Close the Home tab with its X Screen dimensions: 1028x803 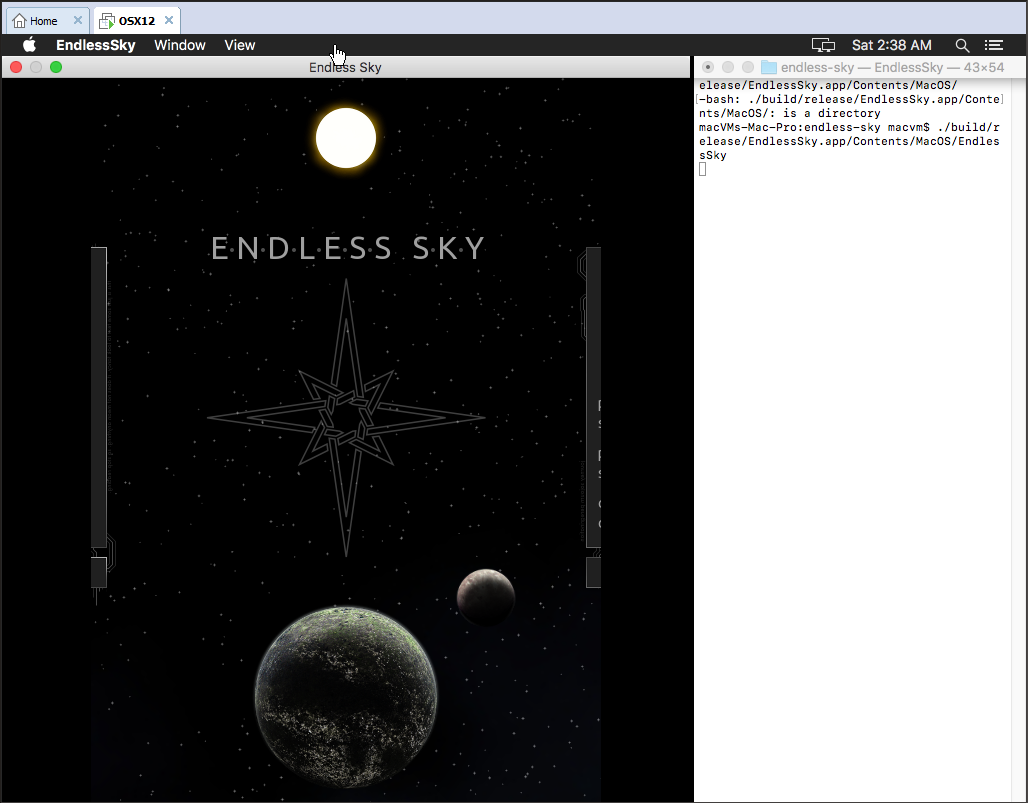(77, 19)
